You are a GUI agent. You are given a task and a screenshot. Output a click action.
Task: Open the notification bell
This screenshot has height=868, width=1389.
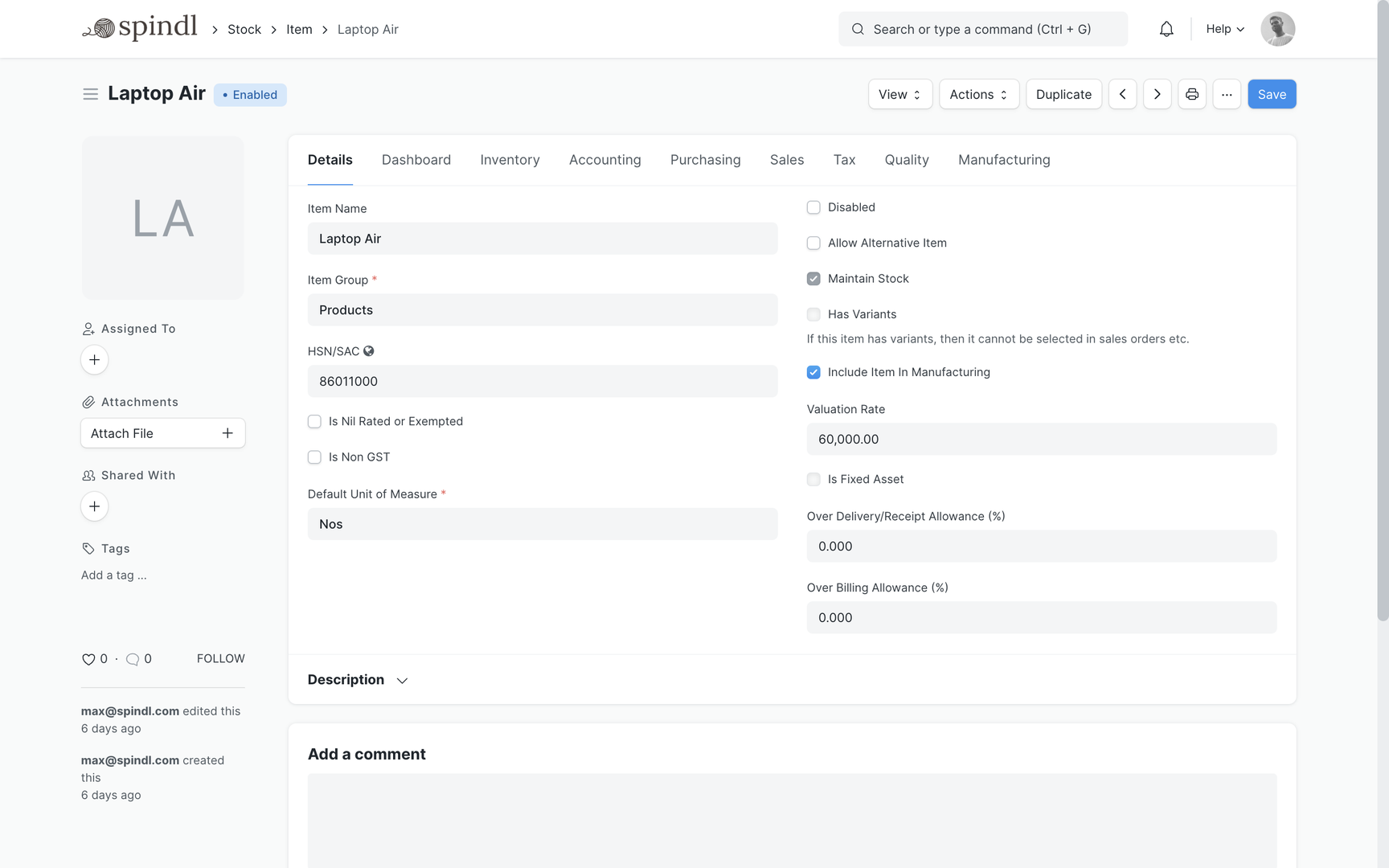1166,28
